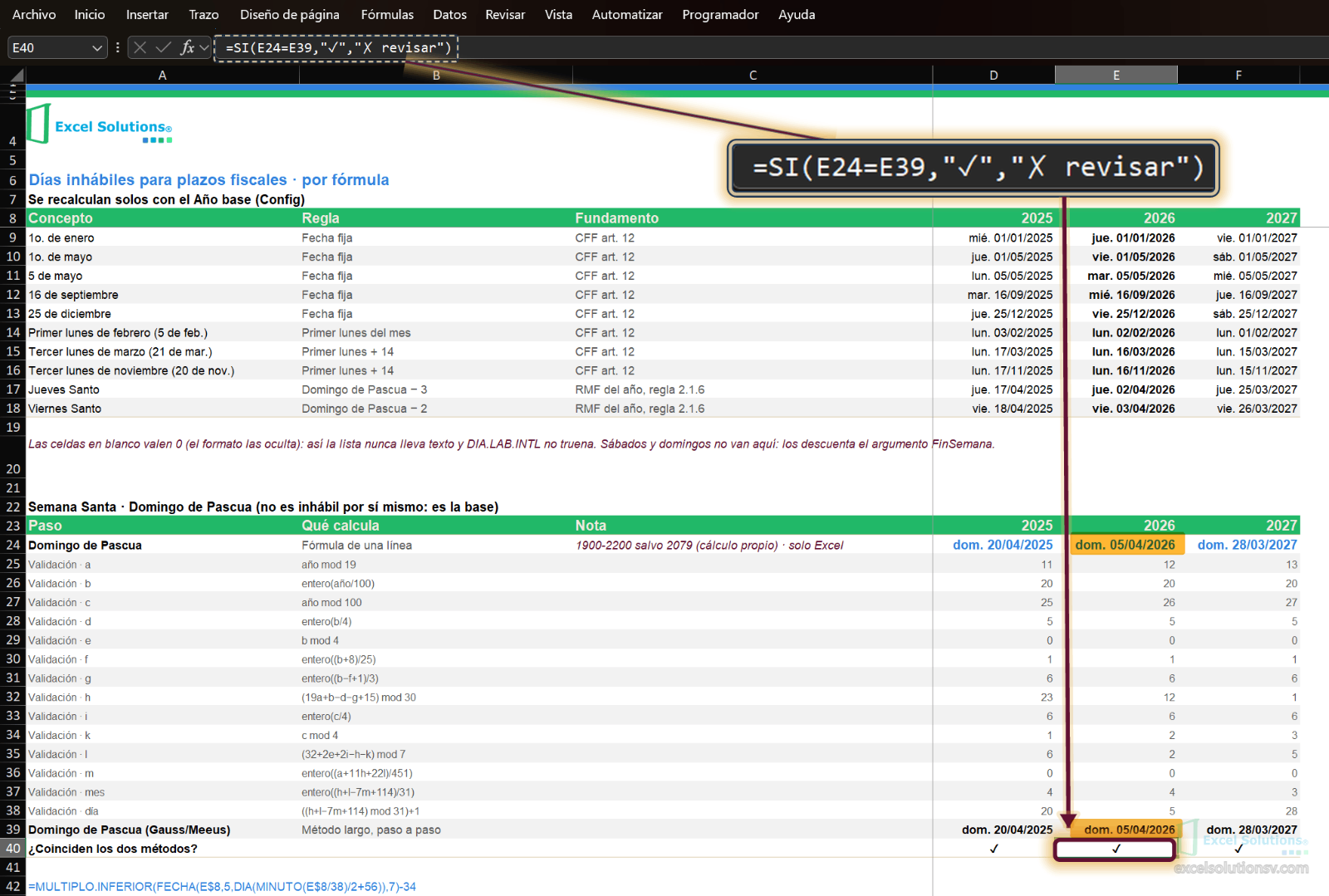Open the Insert Function fx dialog
This screenshot has width=1329, height=896.
click(188, 47)
